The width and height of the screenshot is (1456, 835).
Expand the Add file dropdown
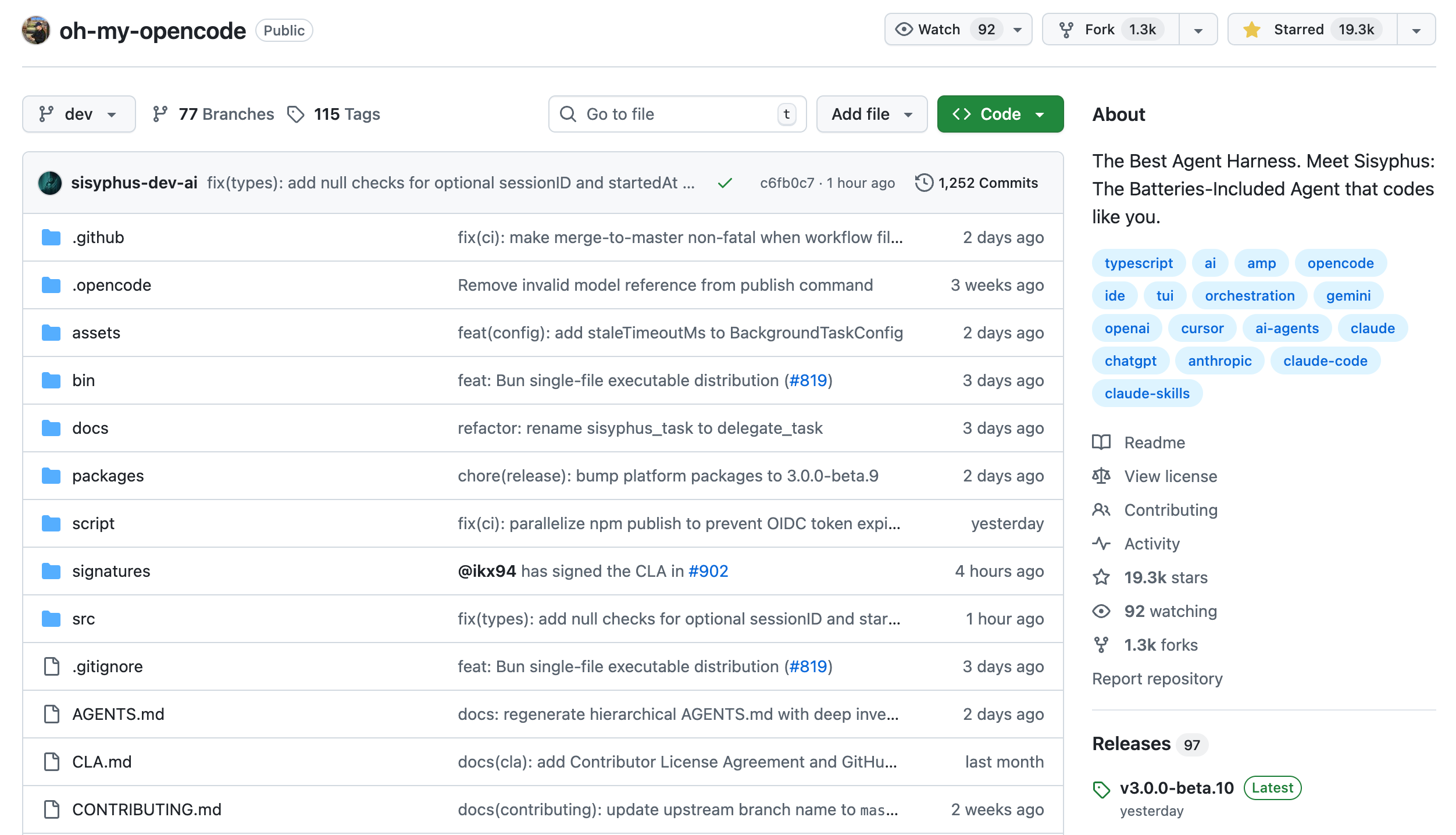pyautogui.click(x=872, y=114)
